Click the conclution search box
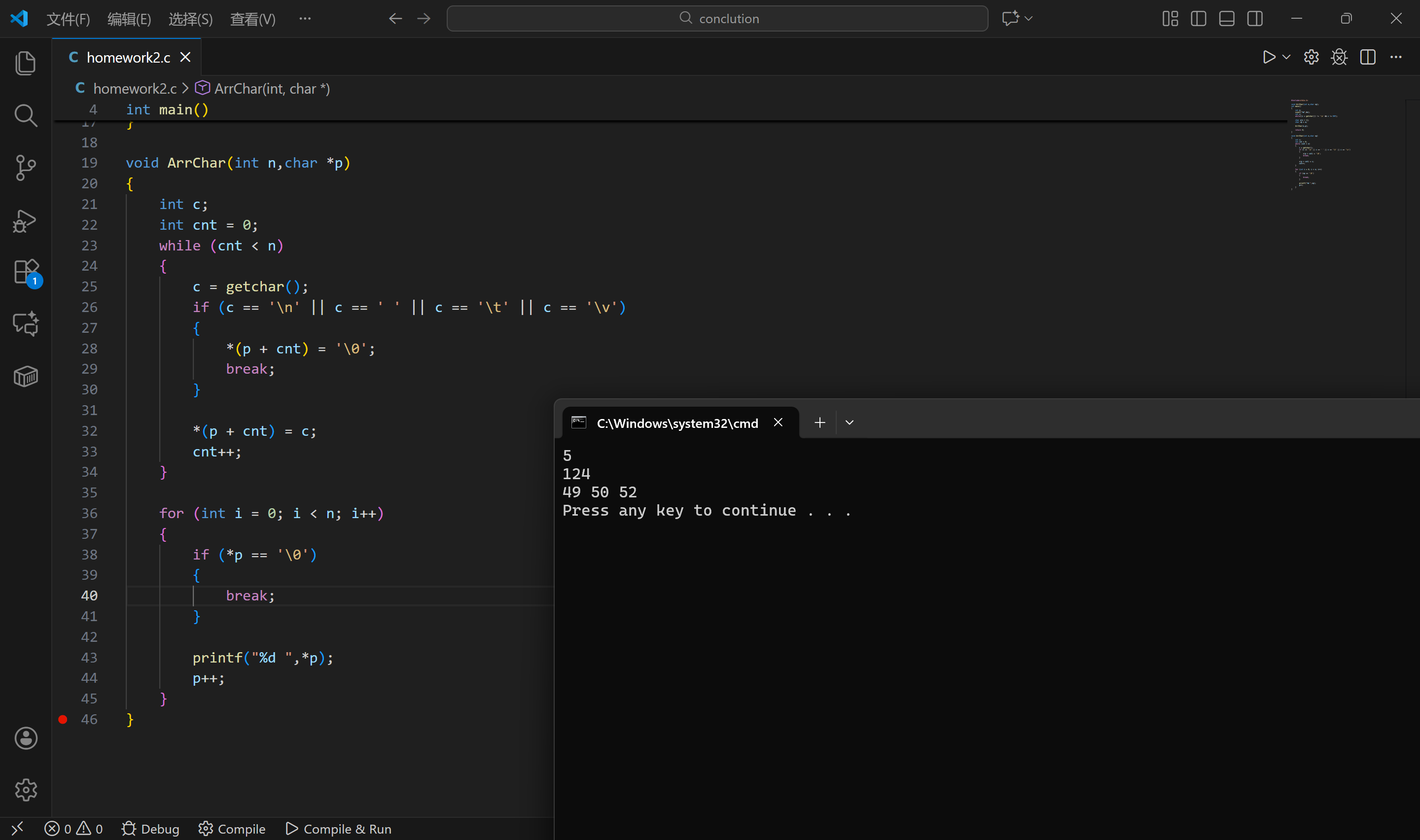The image size is (1420, 840). point(717,19)
